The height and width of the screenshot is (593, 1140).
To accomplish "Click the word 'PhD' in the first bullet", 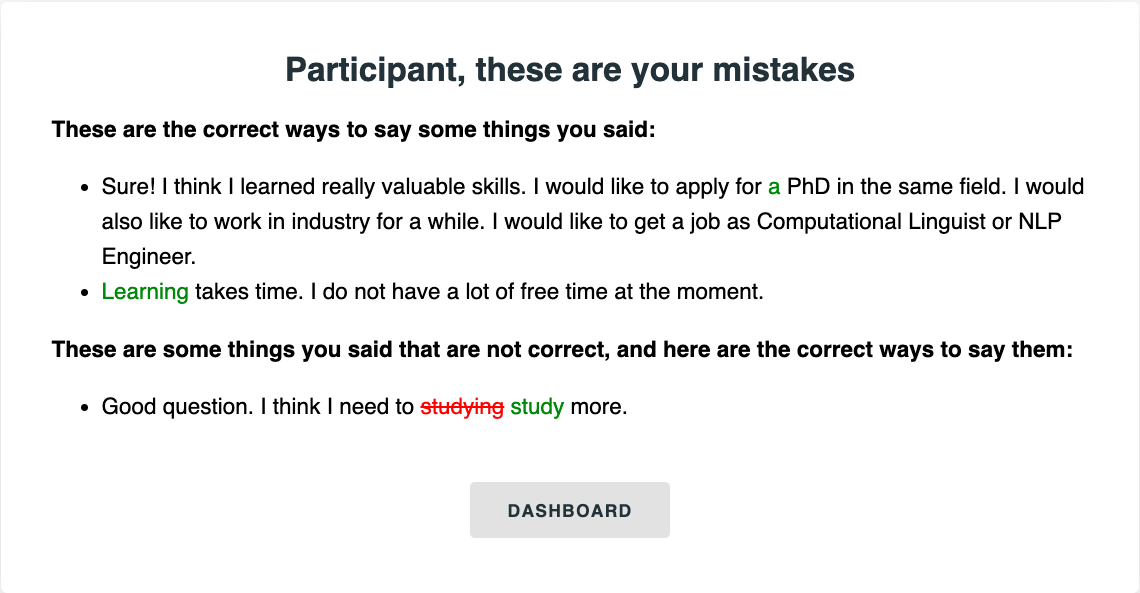I will [x=808, y=187].
